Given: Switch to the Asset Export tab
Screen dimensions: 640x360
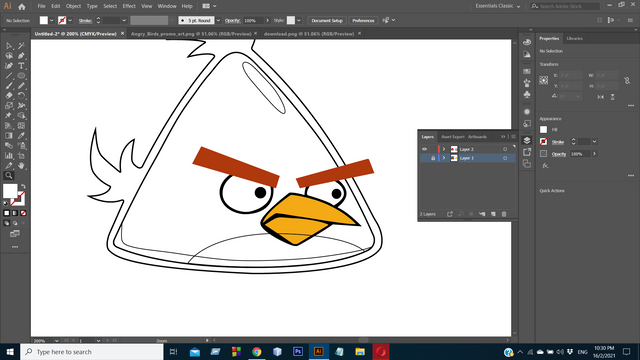Looking at the screenshot, I should tap(453, 137).
